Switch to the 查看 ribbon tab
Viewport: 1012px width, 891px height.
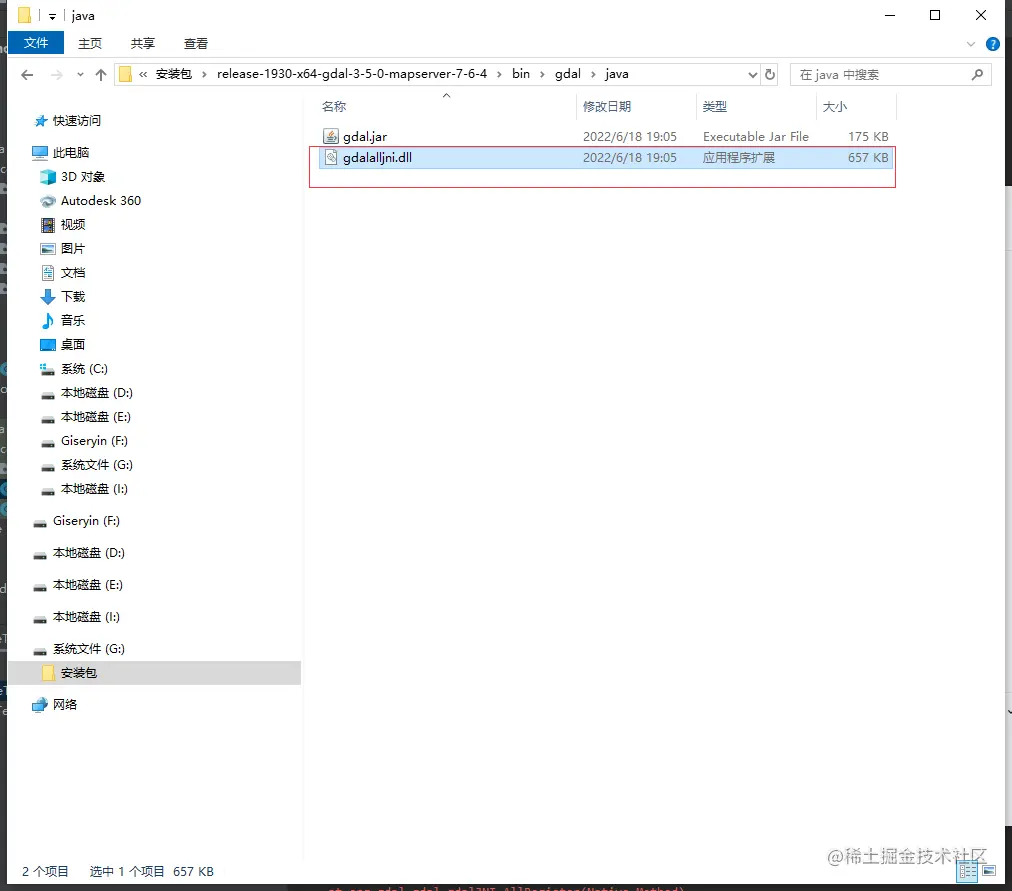(196, 43)
